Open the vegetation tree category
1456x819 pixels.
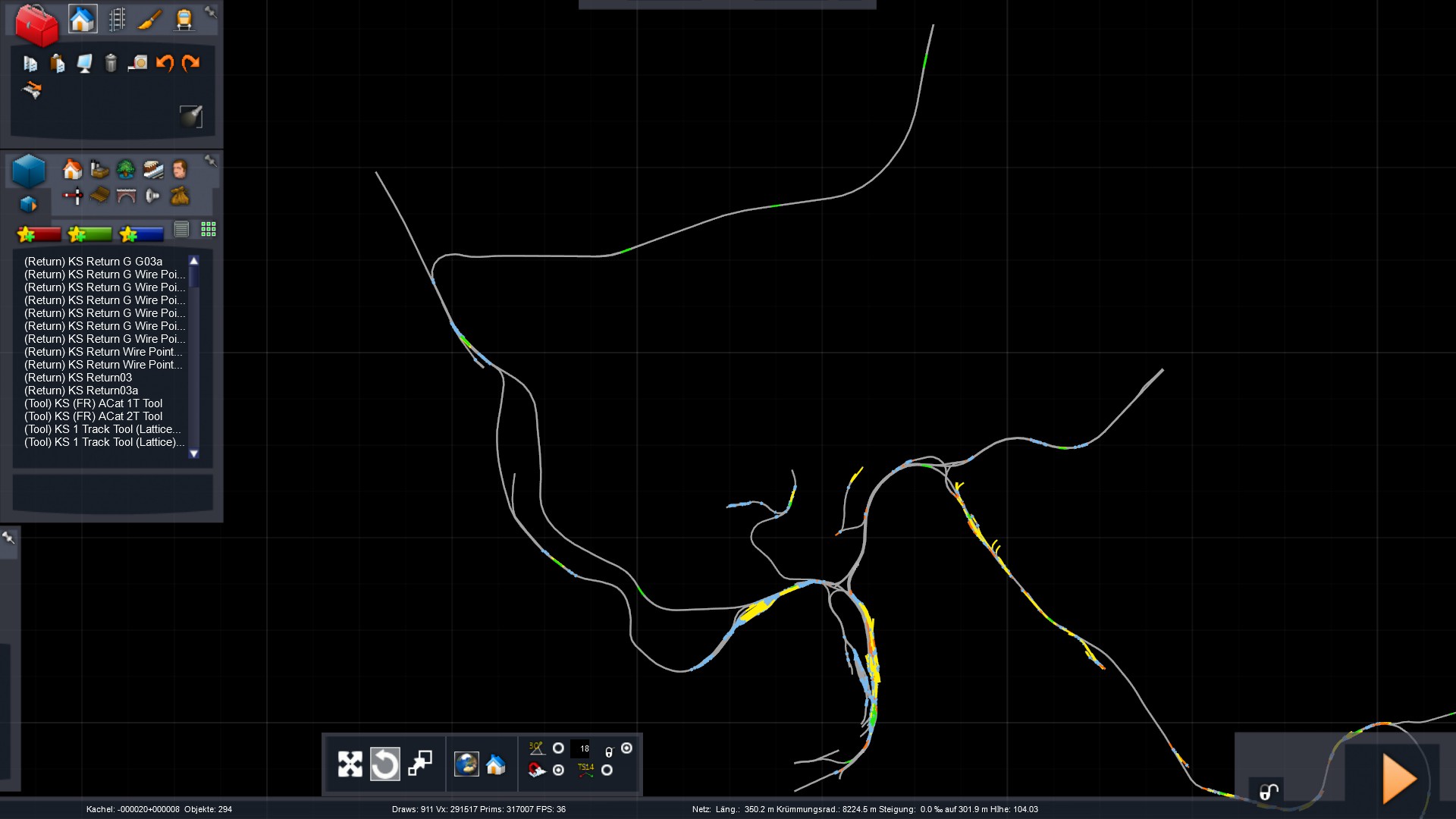coord(126,169)
